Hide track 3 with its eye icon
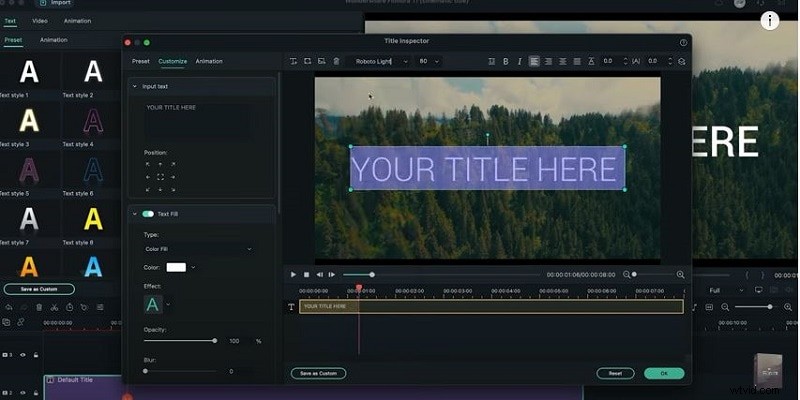800x400 pixels. (x=22, y=355)
